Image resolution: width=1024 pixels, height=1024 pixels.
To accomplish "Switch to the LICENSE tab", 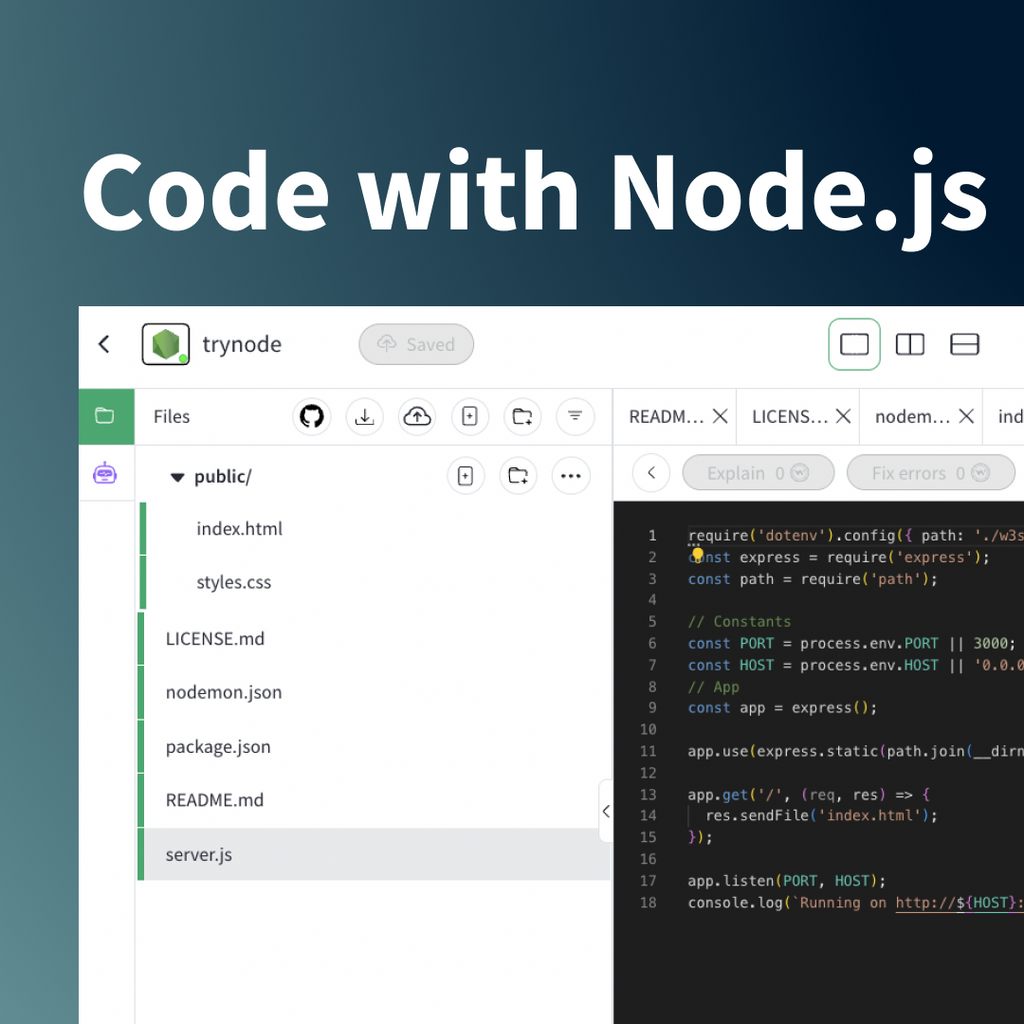I will pos(789,416).
